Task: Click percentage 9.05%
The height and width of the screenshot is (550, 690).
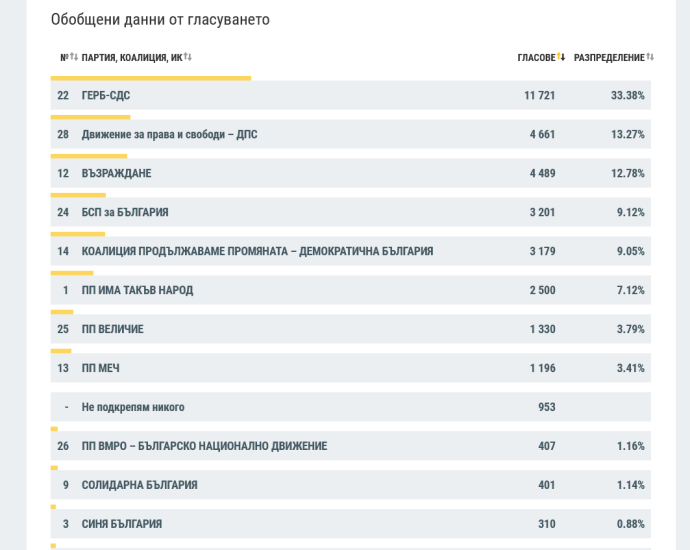Action: pos(631,251)
